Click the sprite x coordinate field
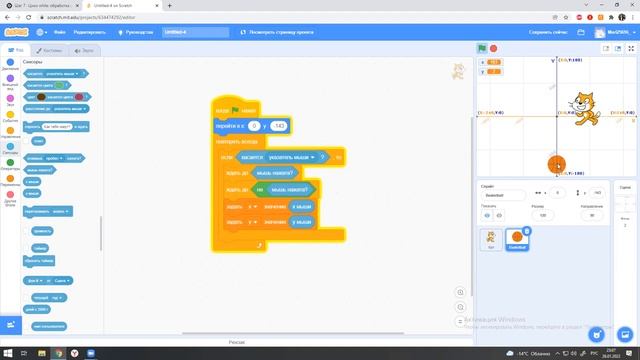Viewport: 640px width, 360px height. pyautogui.click(x=558, y=193)
